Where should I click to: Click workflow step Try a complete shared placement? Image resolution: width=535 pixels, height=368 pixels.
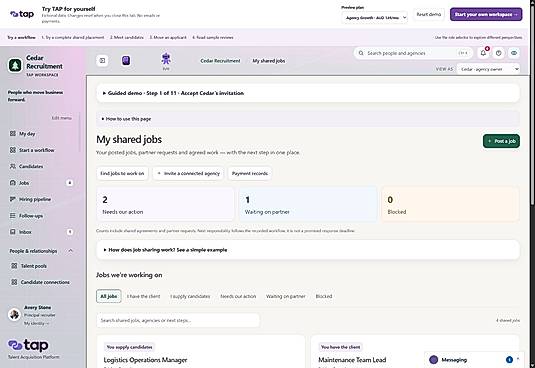point(73,38)
